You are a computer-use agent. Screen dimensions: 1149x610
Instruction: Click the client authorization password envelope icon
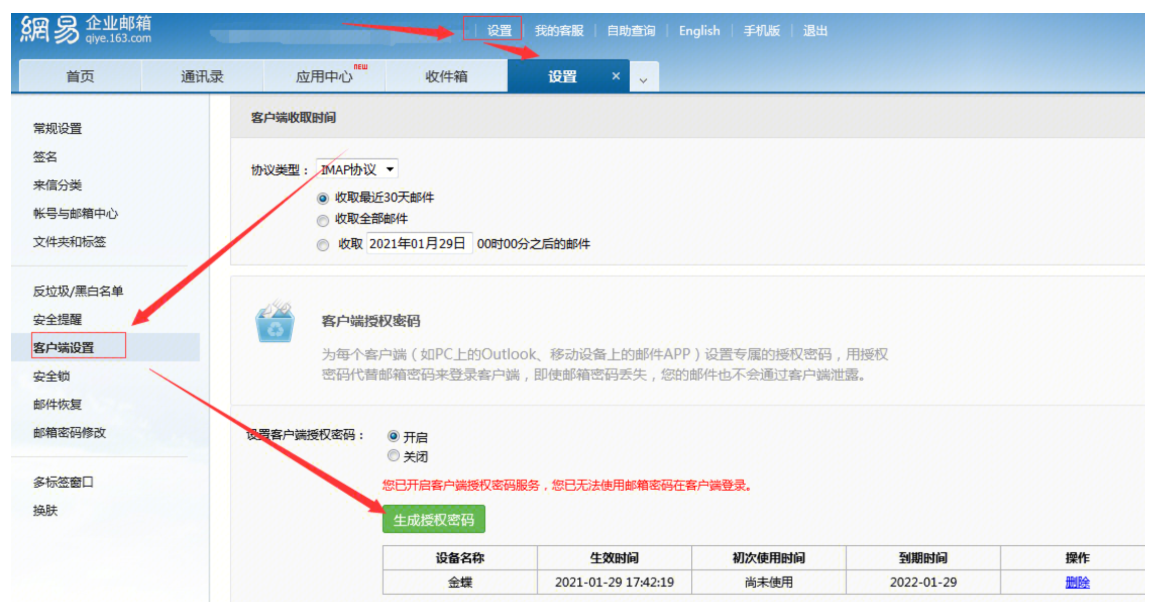pyautogui.click(x=275, y=321)
